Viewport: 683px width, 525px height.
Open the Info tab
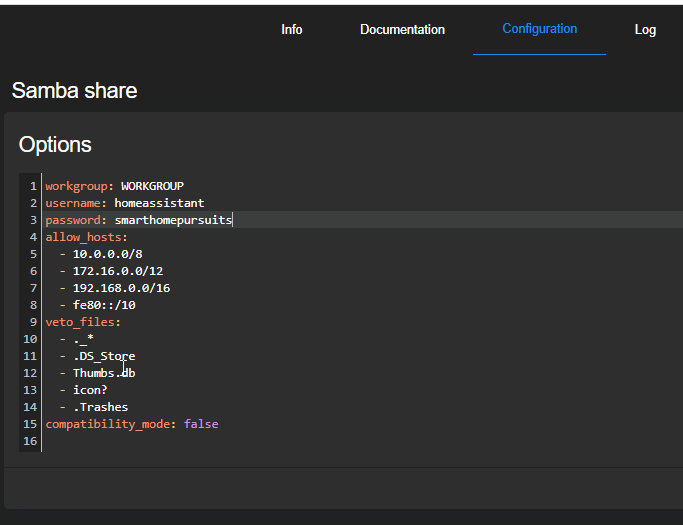pos(291,29)
